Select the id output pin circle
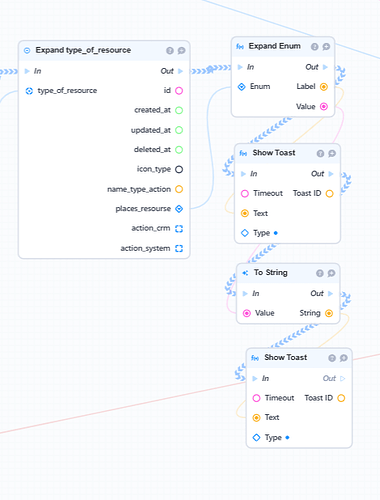380x500 pixels. click(179, 91)
